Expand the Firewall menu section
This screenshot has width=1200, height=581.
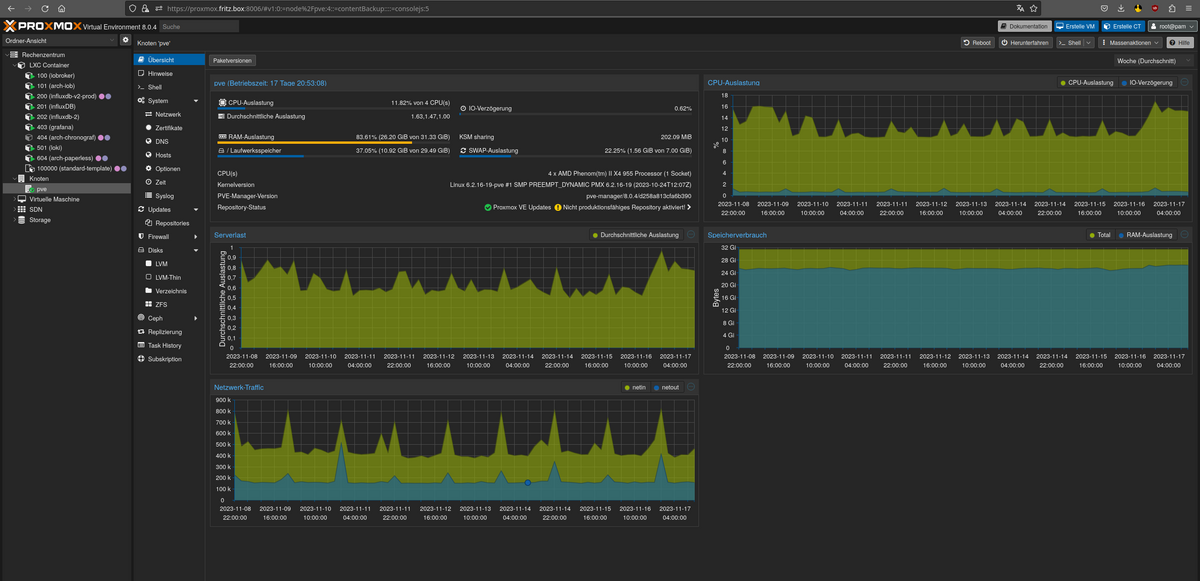[196, 236]
